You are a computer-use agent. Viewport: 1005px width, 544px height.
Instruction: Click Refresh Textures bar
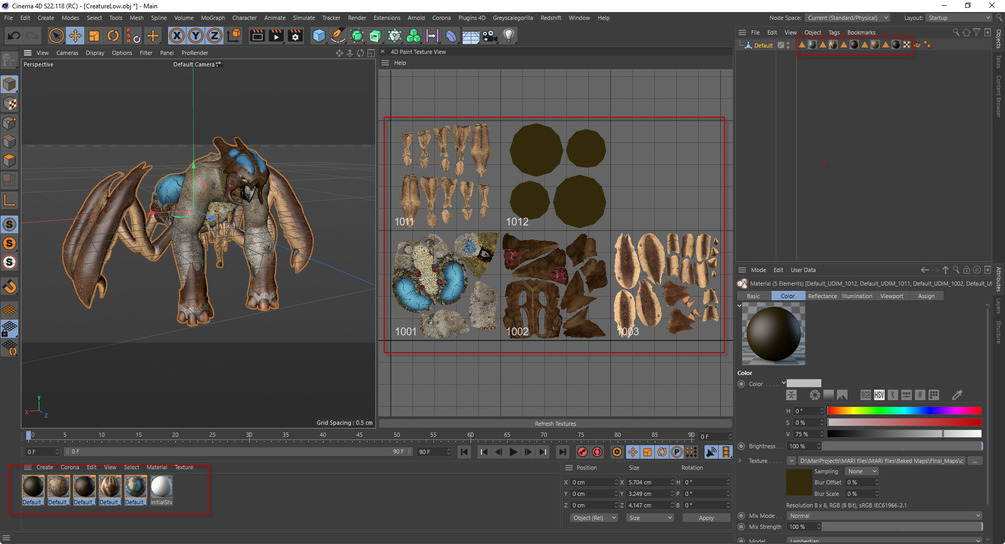point(555,424)
